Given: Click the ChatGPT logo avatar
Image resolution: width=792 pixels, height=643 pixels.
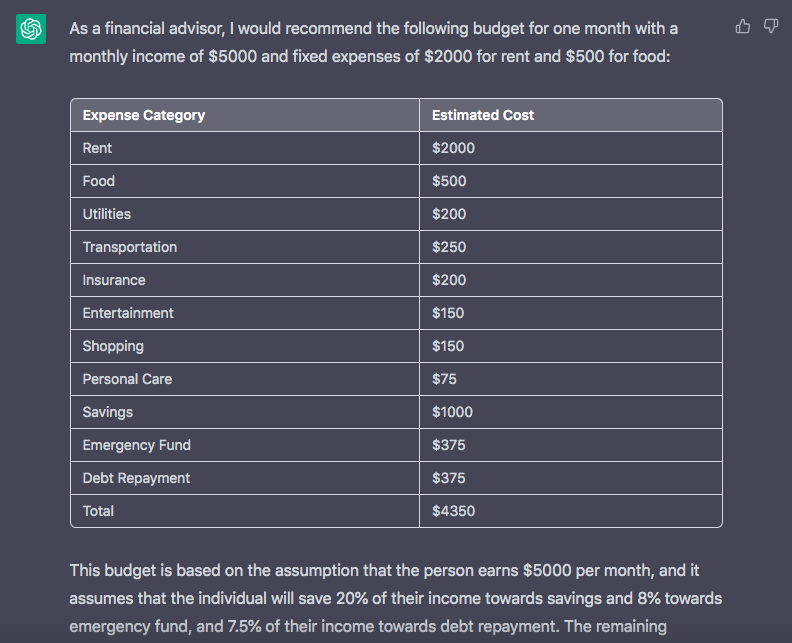Looking at the screenshot, I should [x=31, y=29].
